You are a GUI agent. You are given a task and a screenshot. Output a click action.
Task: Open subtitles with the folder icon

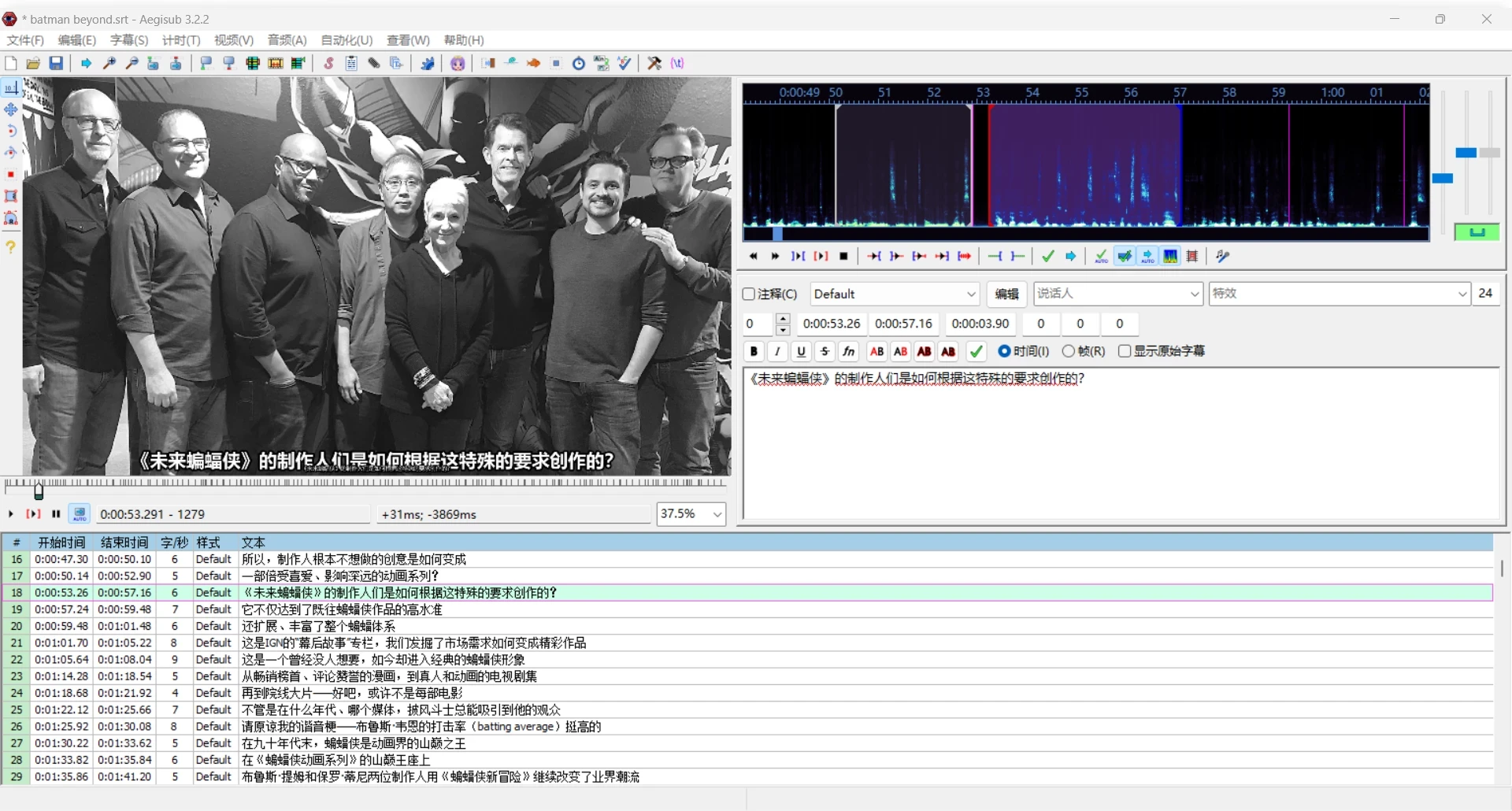point(33,63)
